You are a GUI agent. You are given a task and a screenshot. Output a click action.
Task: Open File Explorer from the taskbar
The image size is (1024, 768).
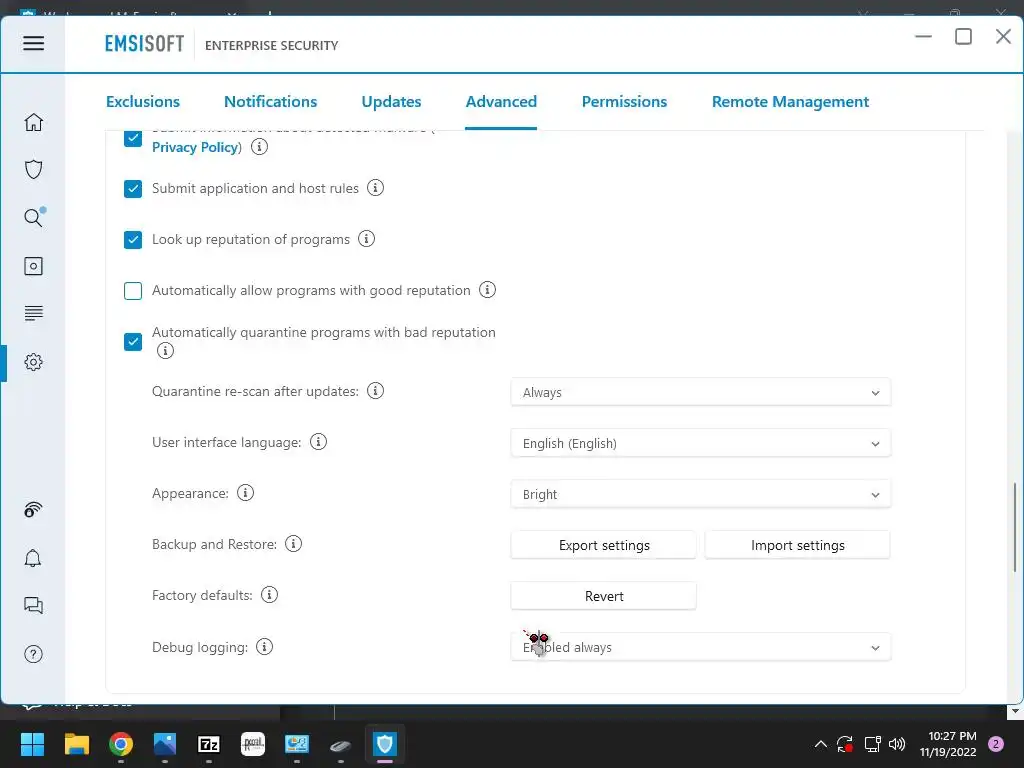[x=77, y=744]
